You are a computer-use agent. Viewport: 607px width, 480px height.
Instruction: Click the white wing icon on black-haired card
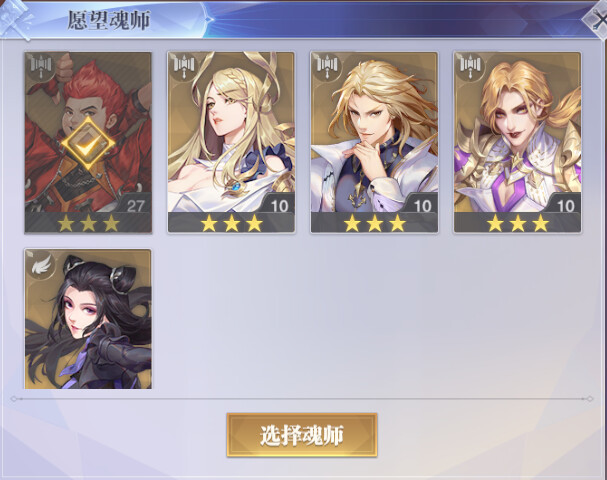[41, 265]
